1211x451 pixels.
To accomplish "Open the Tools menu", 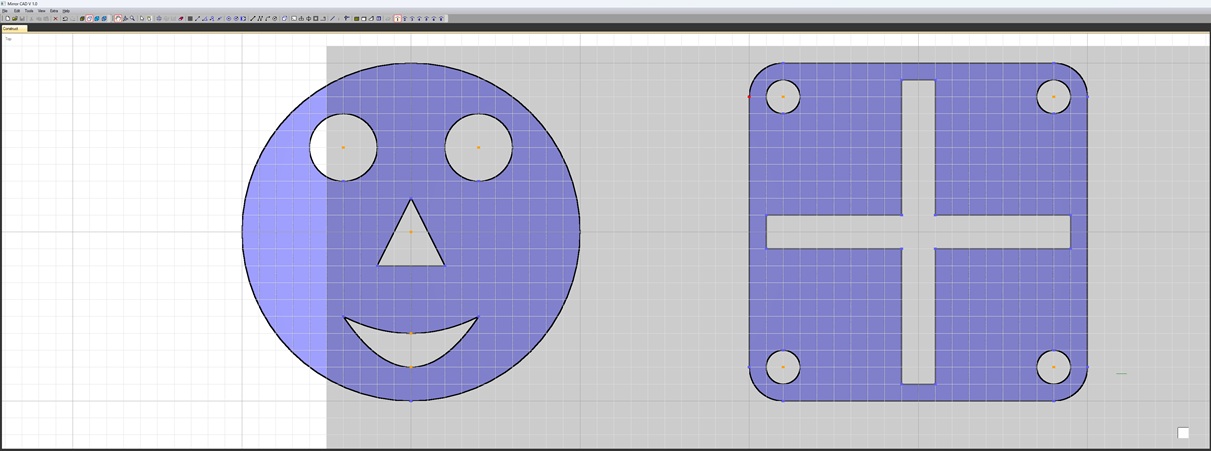I will click(x=29, y=11).
